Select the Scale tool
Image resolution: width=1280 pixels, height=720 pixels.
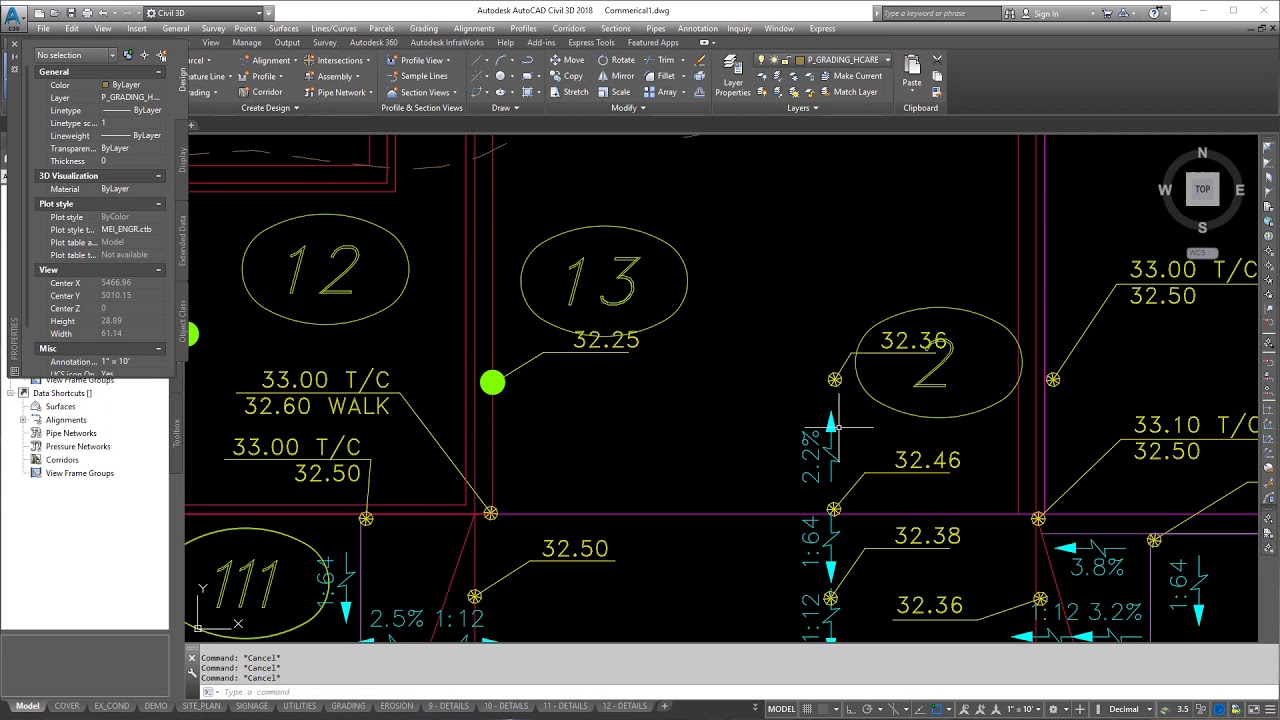(614, 92)
